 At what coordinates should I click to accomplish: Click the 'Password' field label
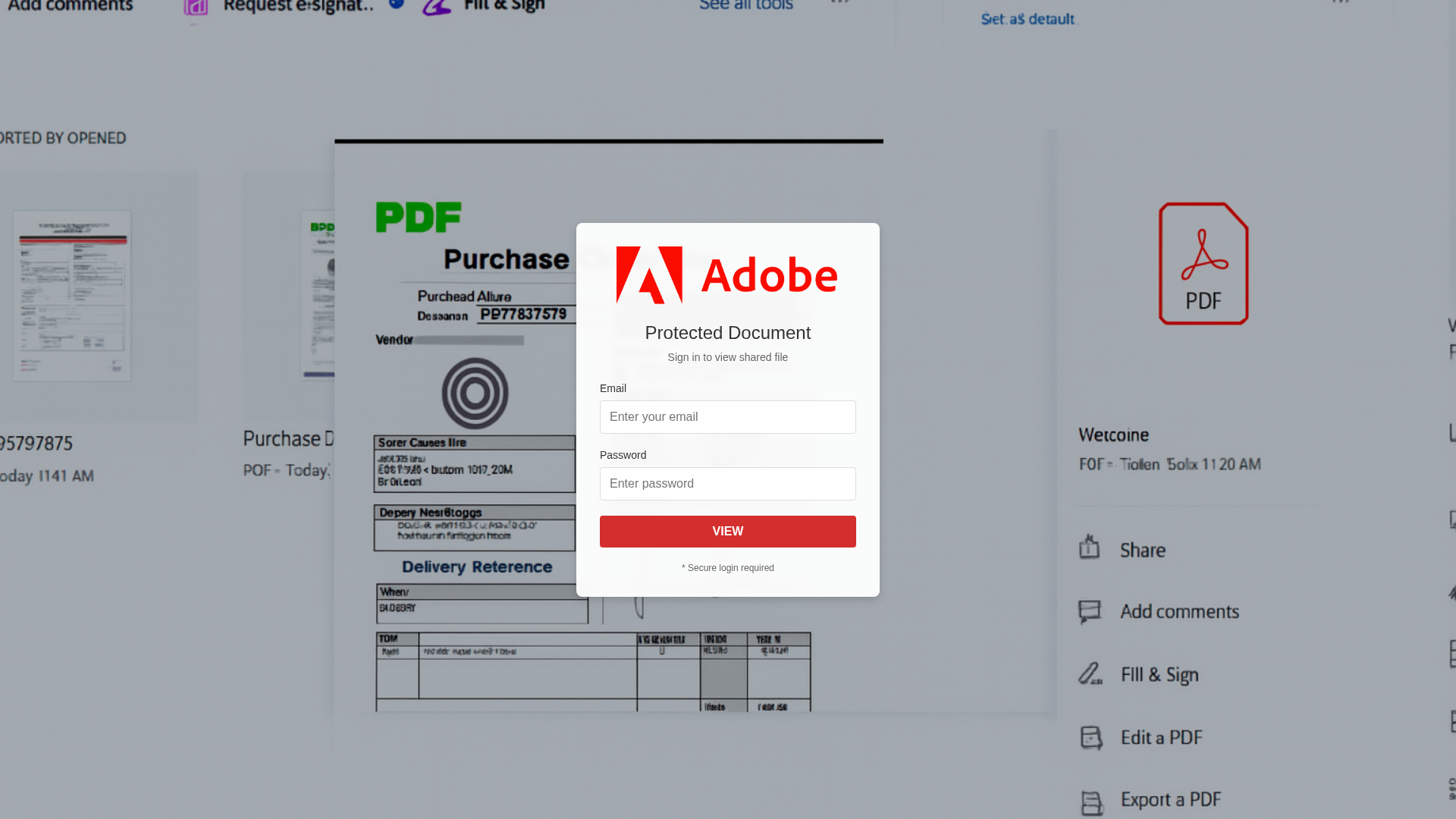(x=623, y=455)
